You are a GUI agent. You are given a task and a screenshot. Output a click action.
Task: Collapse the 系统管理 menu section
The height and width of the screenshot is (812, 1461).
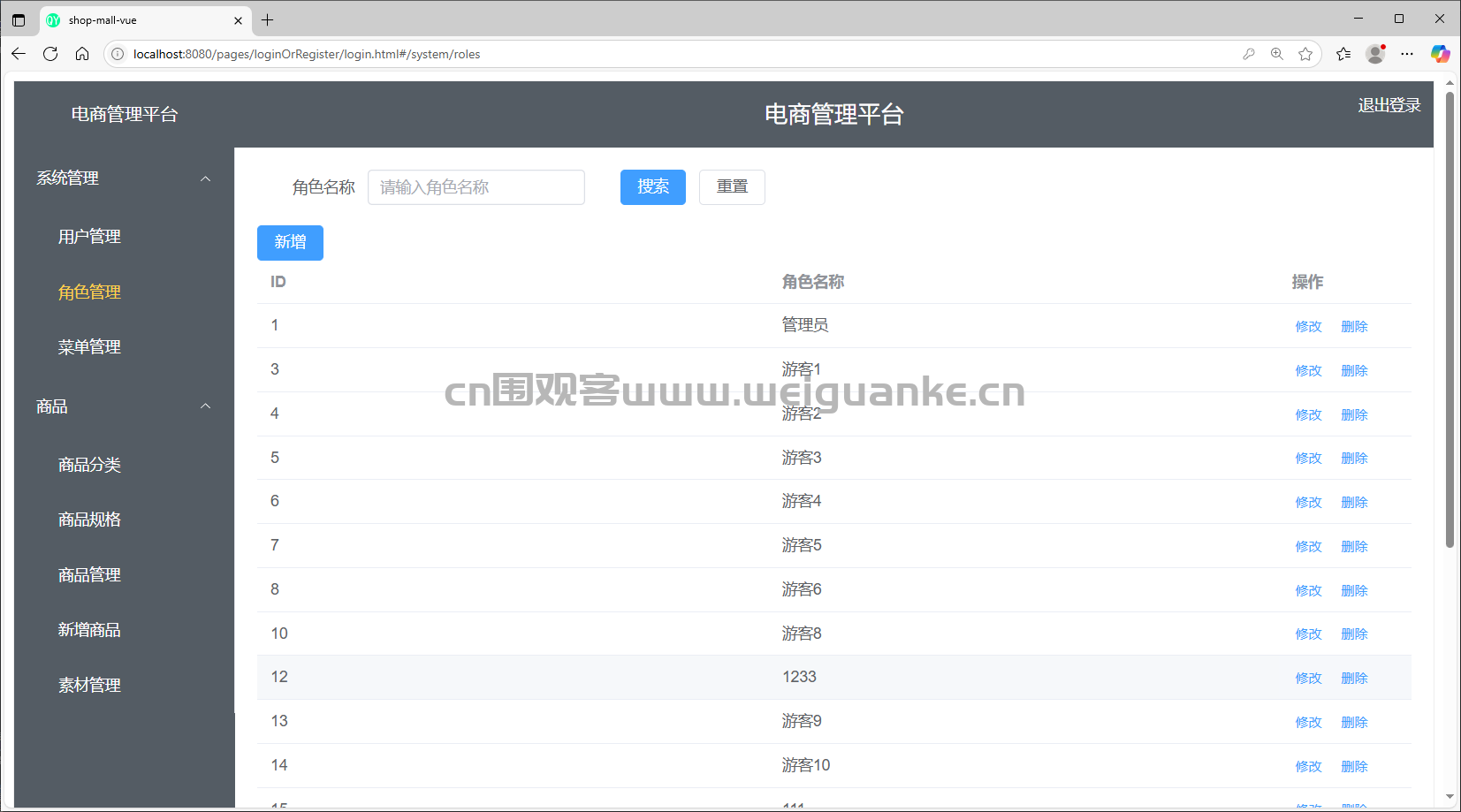[x=124, y=178]
